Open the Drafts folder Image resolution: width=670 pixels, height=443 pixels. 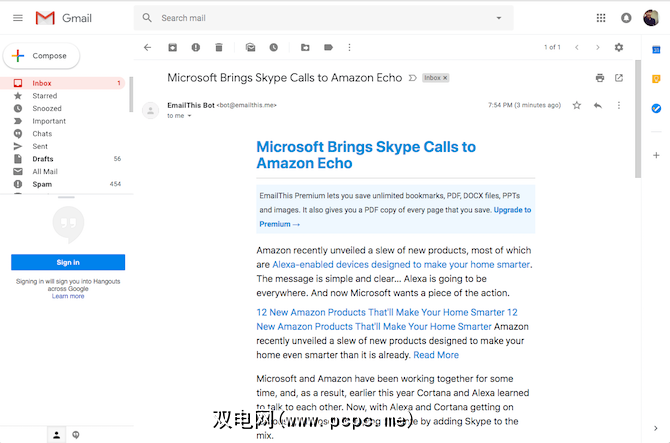[x=43, y=159]
